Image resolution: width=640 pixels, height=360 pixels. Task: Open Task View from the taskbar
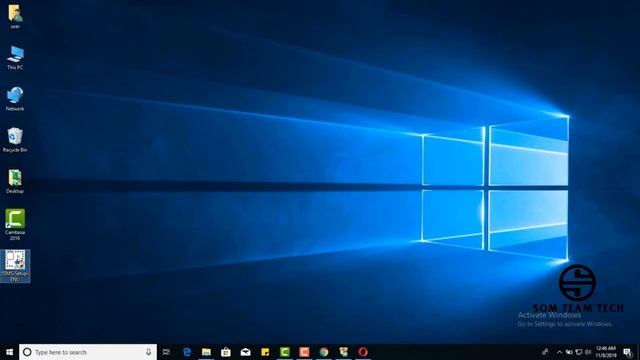(x=166, y=352)
